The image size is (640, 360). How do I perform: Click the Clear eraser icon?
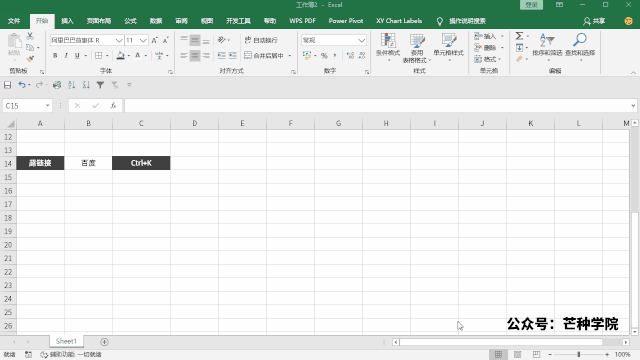pyautogui.click(x=519, y=59)
